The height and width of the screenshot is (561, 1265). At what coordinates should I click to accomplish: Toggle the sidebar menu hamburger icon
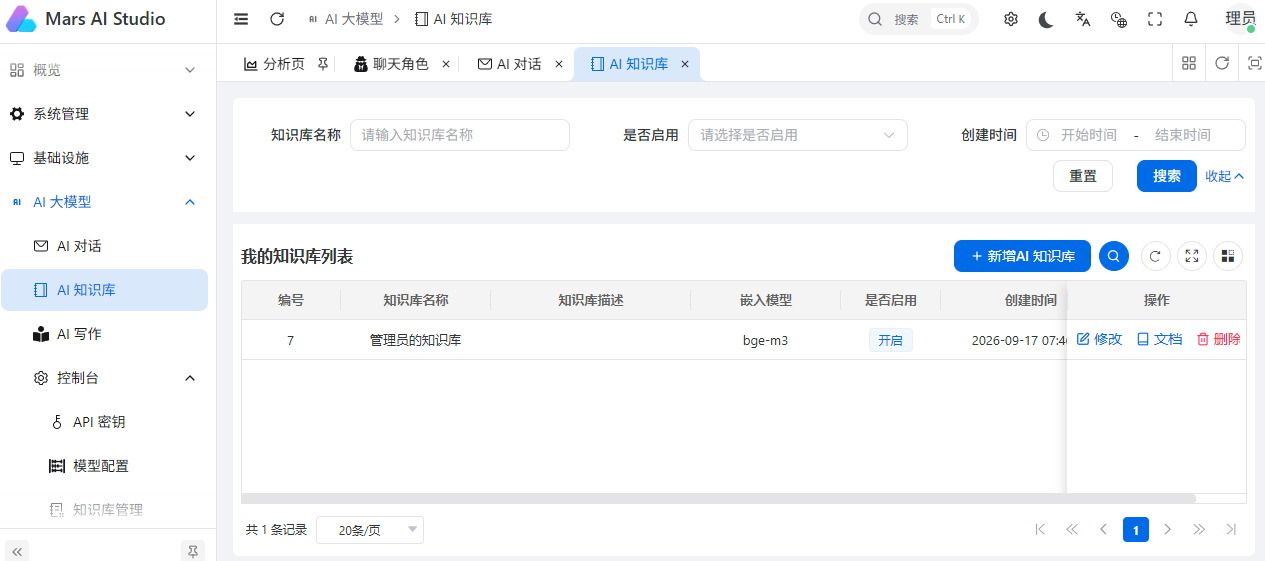[241, 19]
